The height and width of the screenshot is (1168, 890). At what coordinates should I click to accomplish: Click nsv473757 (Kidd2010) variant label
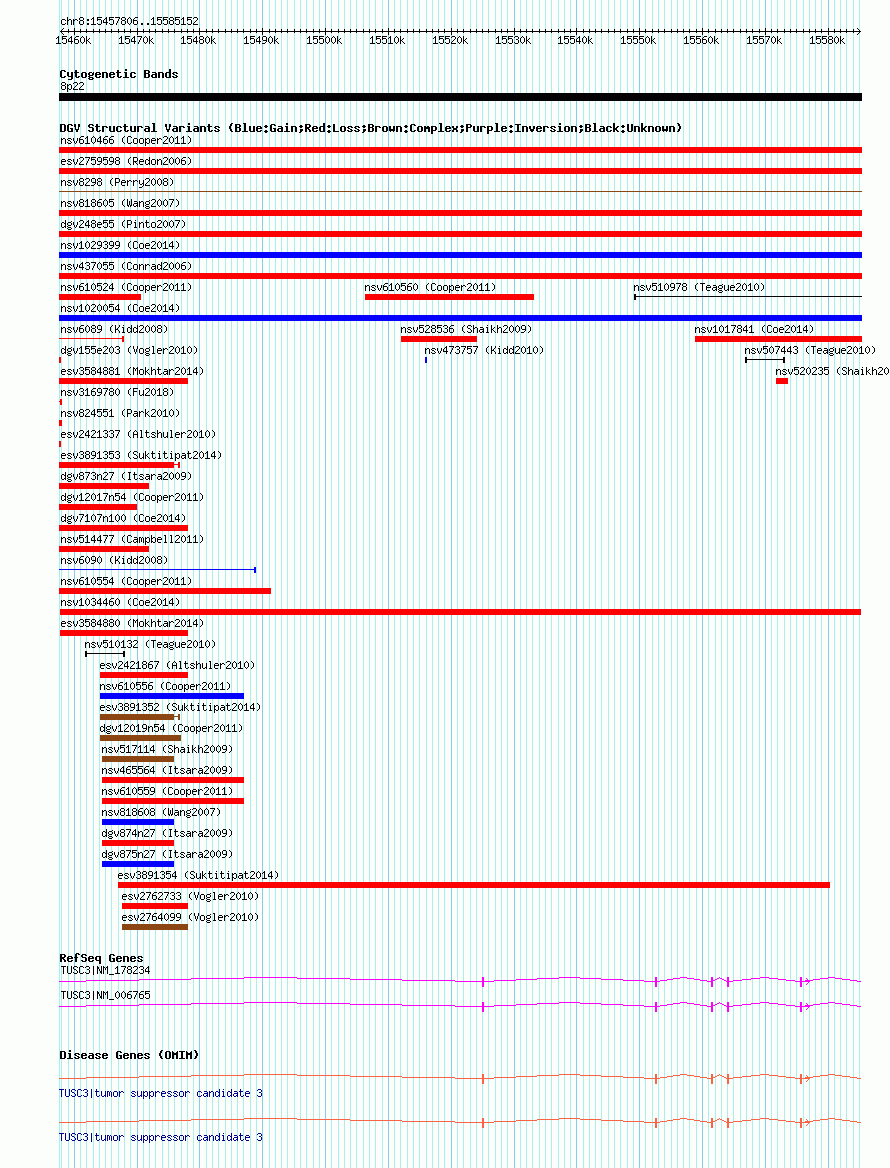tap(484, 349)
